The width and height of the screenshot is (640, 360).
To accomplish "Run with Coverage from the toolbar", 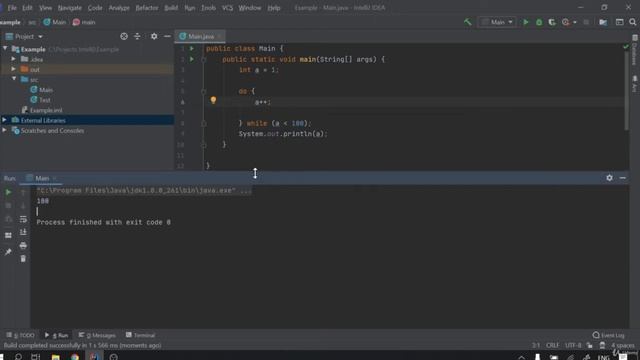I will (x=552, y=22).
